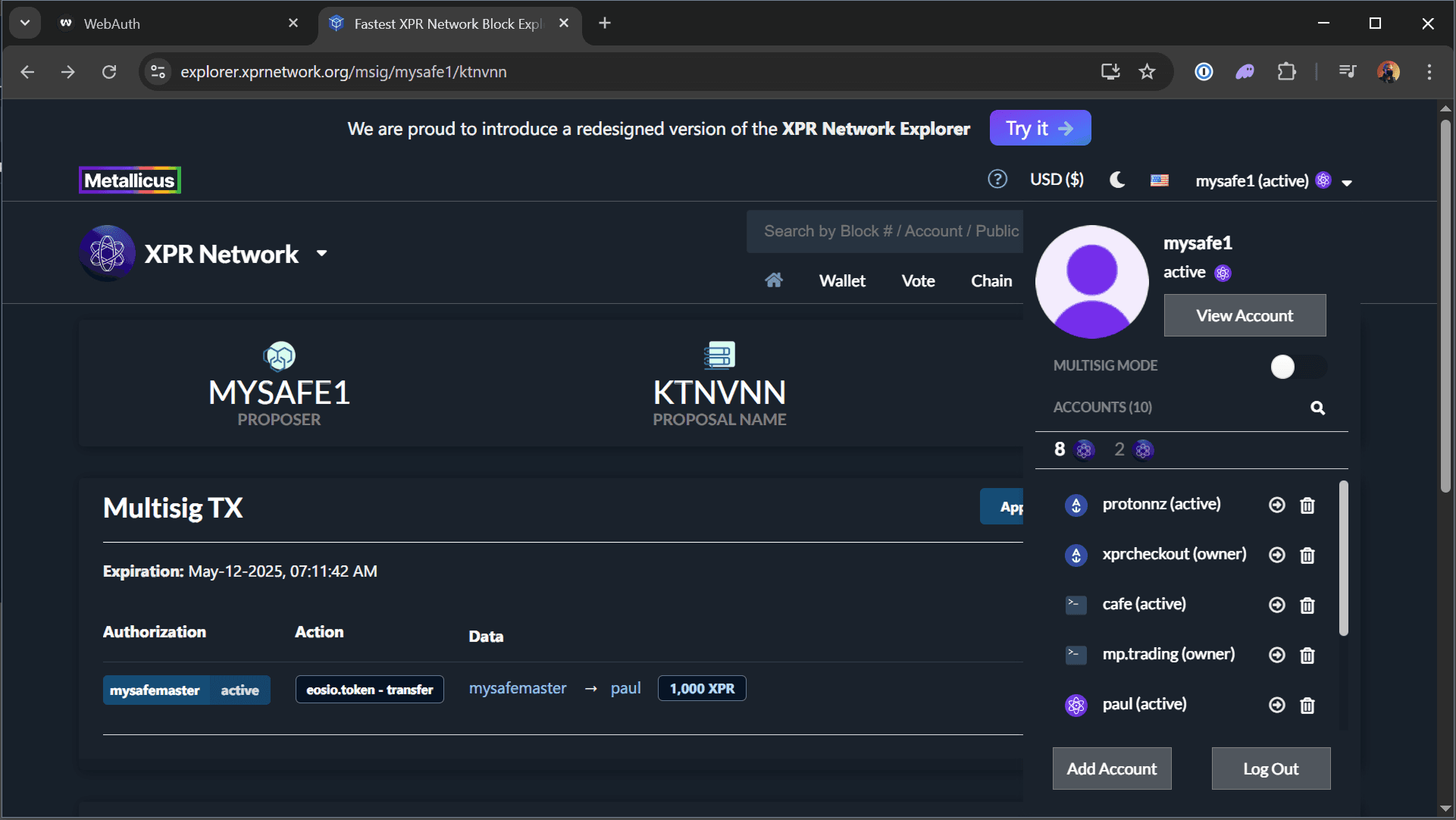Open the Extensions puzzle icon
The height and width of the screenshot is (820, 1456).
1287,71
